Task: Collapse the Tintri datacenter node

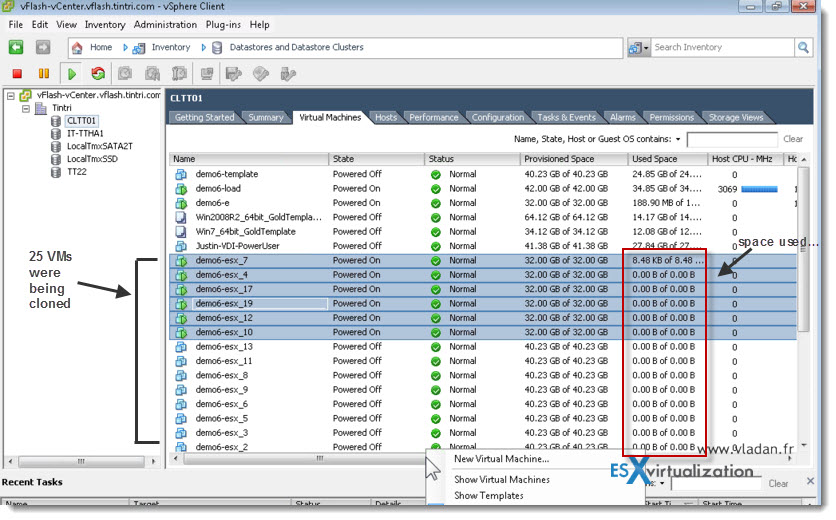Action: (x=26, y=108)
